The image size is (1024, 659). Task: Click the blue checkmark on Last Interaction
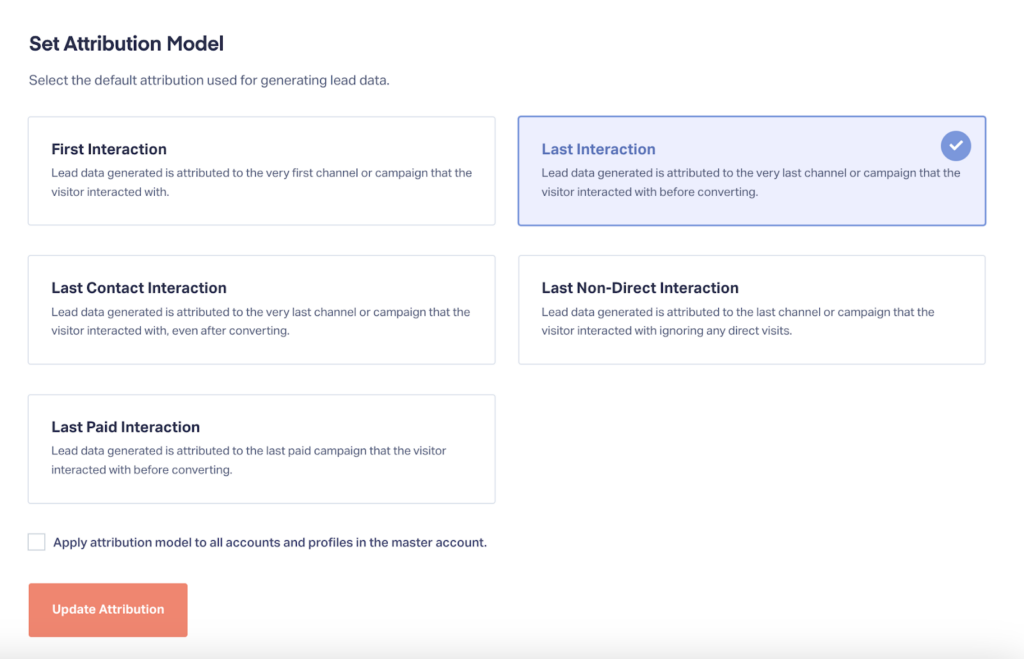955,146
